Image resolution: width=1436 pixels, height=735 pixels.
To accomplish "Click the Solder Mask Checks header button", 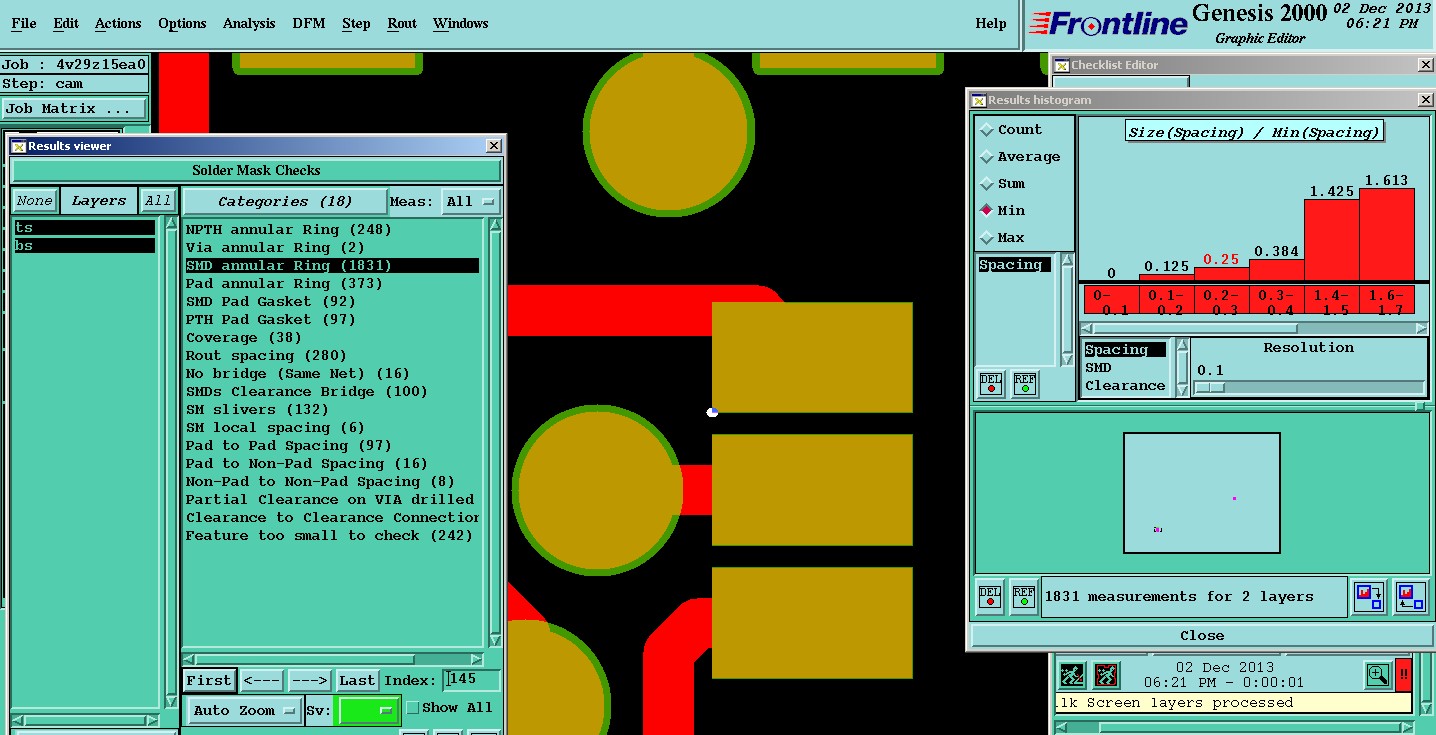I will pyautogui.click(x=257, y=171).
